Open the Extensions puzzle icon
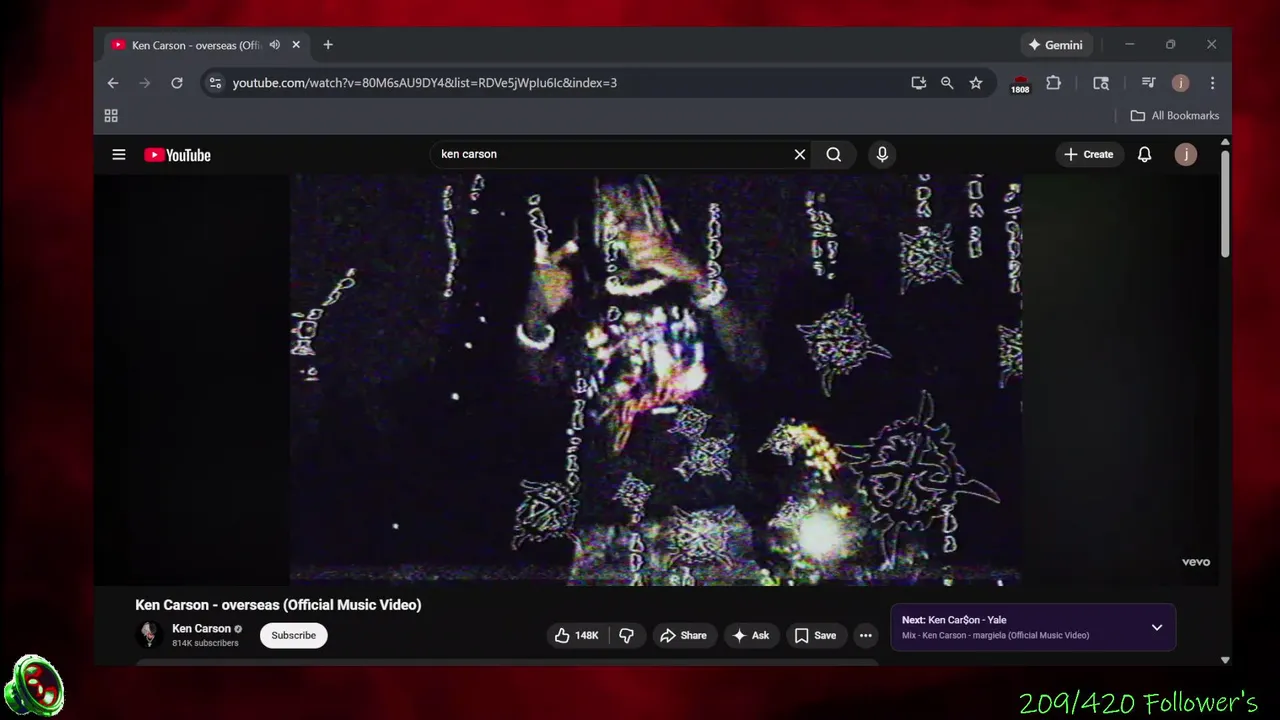This screenshot has width=1280, height=720. pyautogui.click(x=1053, y=83)
